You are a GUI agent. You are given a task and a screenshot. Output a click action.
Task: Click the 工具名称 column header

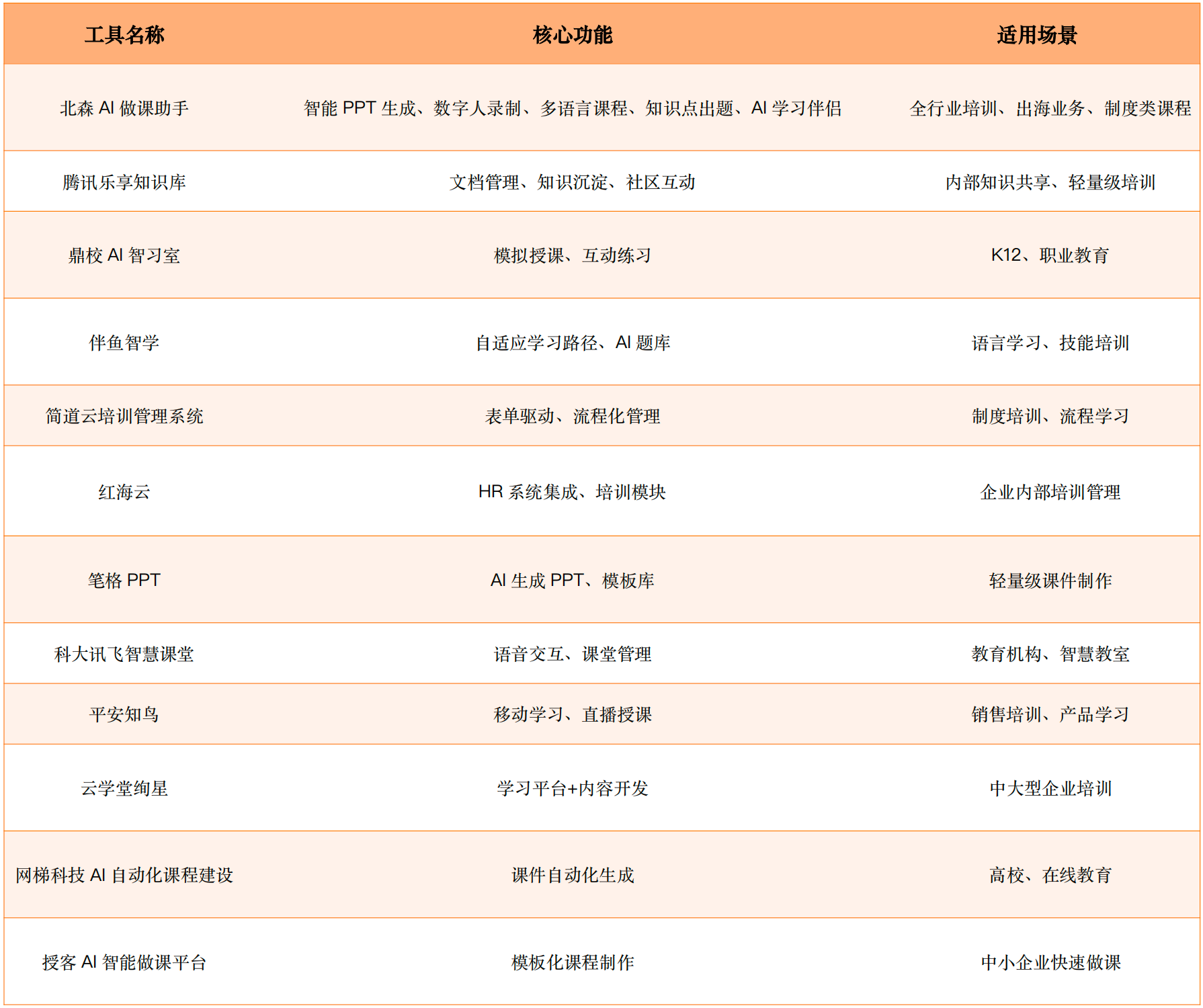pyautogui.click(x=124, y=35)
